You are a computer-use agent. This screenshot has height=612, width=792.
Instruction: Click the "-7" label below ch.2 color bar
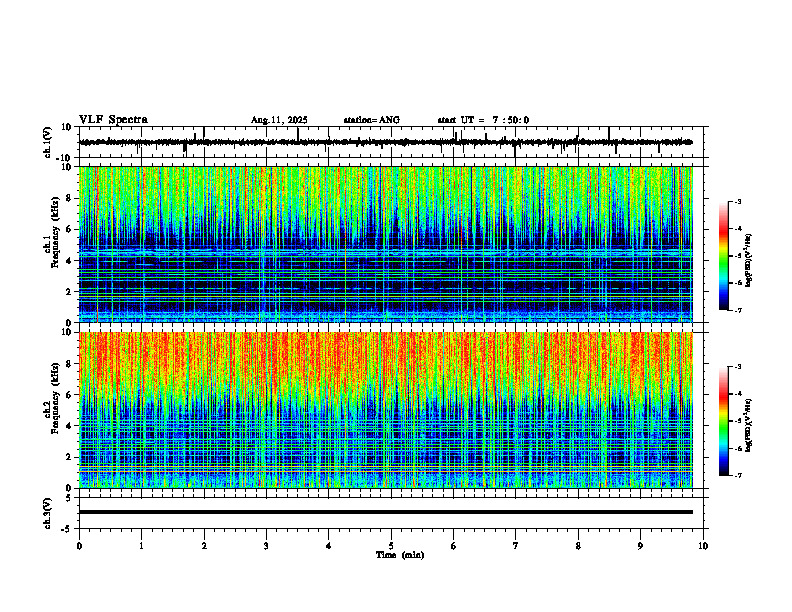pos(738,476)
